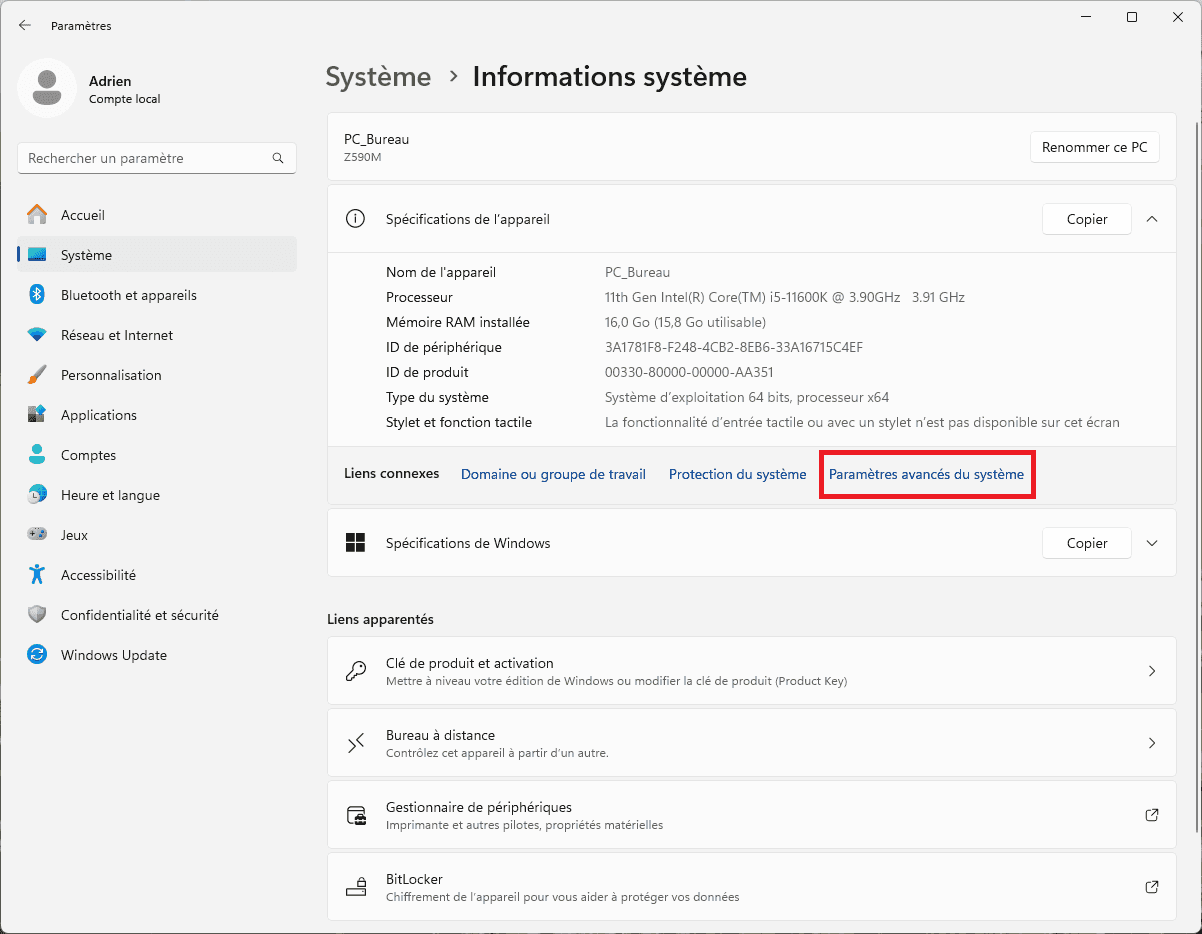
Task: Click Renommer ce PC button
Action: pyautogui.click(x=1095, y=147)
